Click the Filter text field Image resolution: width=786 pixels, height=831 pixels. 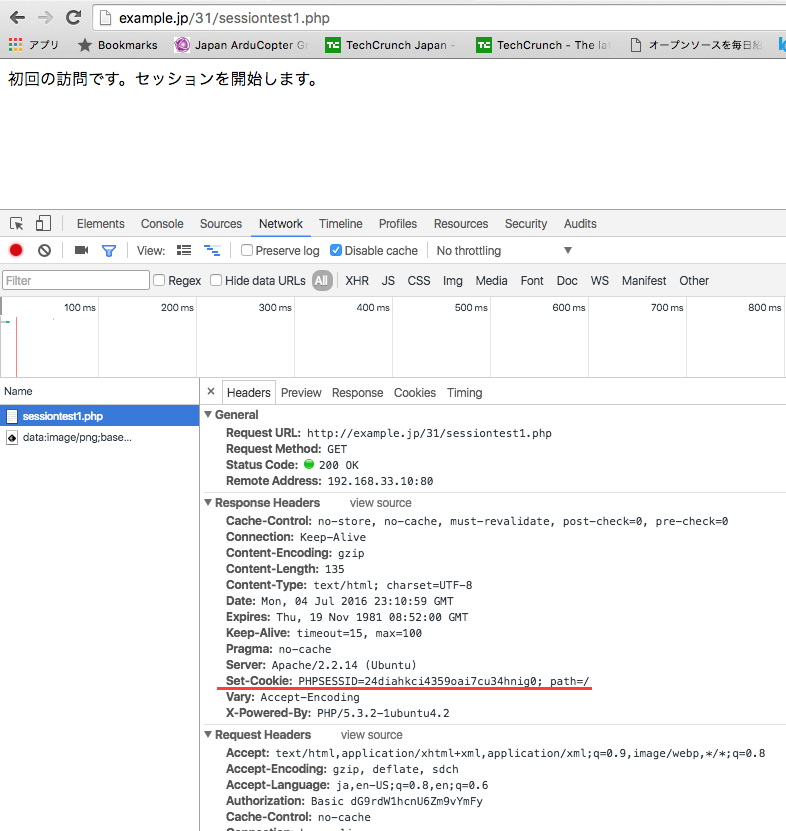76,280
